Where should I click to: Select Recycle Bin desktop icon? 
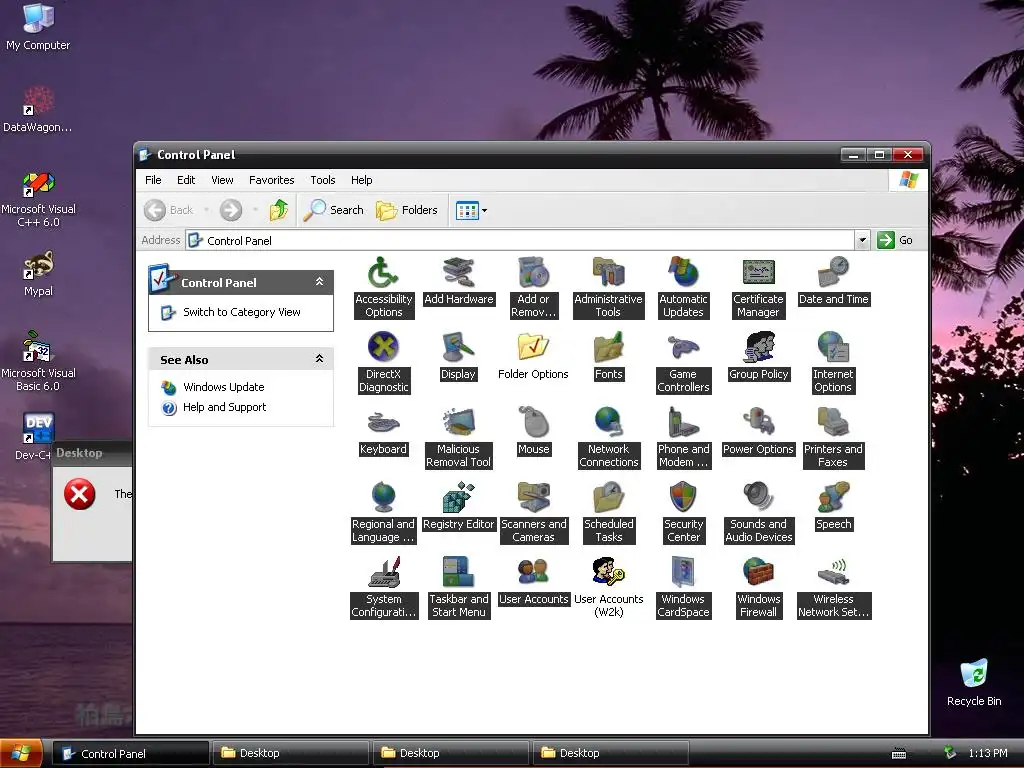pyautogui.click(x=974, y=684)
